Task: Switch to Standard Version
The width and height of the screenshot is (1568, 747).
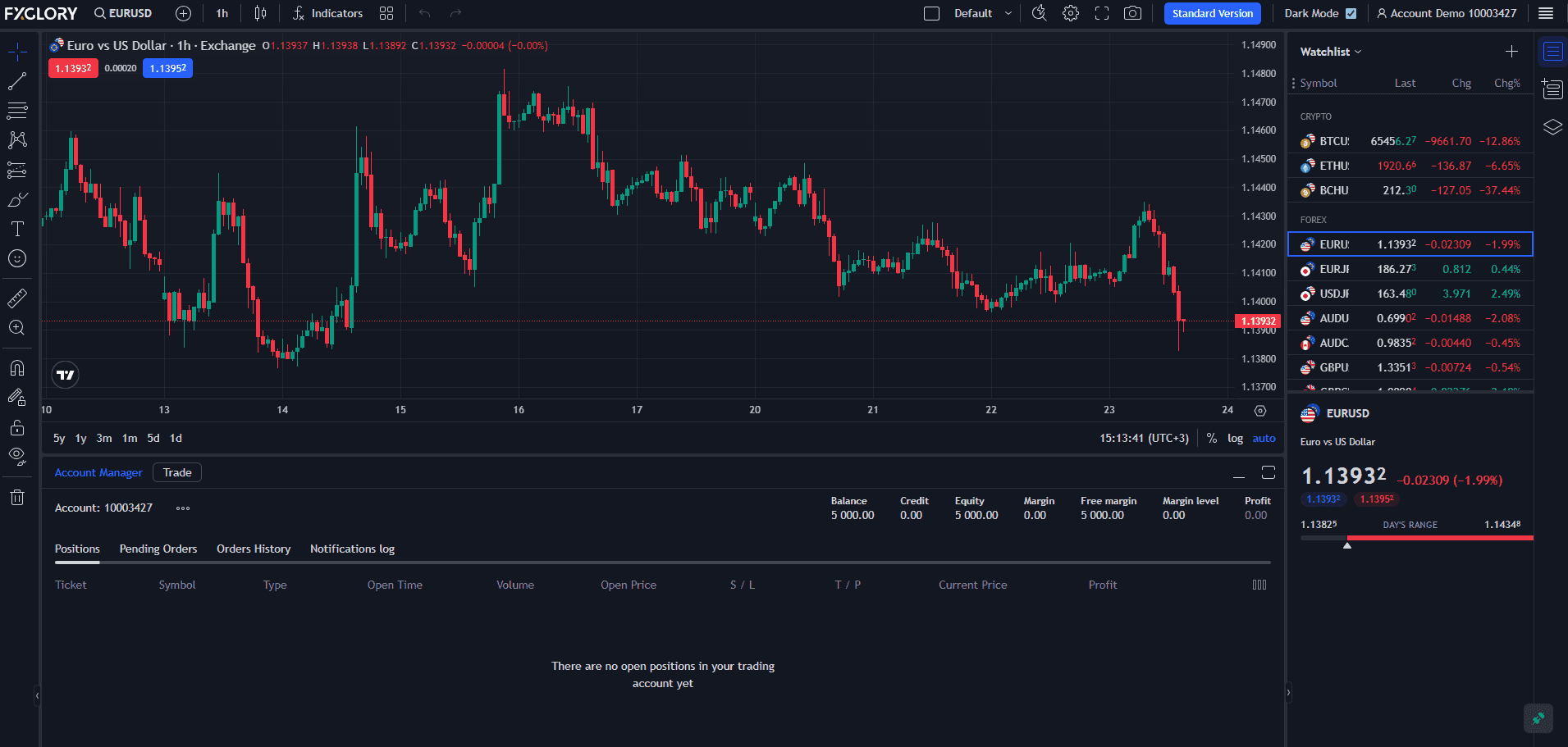Action: coord(1213,13)
